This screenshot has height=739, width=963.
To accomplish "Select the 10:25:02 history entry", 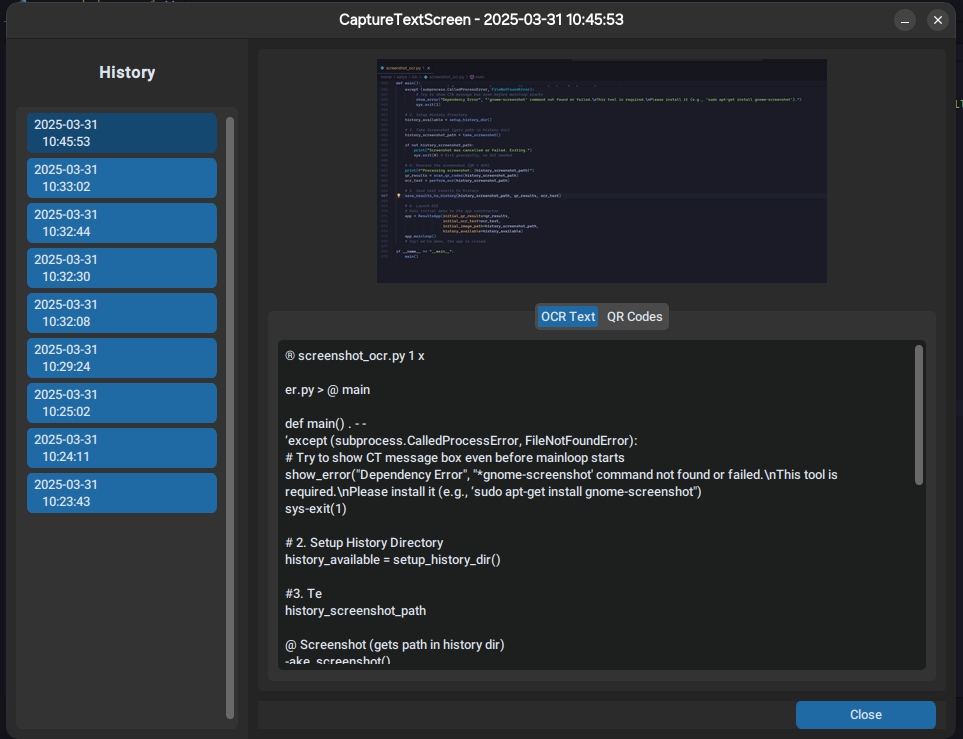I will [x=121, y=403].
